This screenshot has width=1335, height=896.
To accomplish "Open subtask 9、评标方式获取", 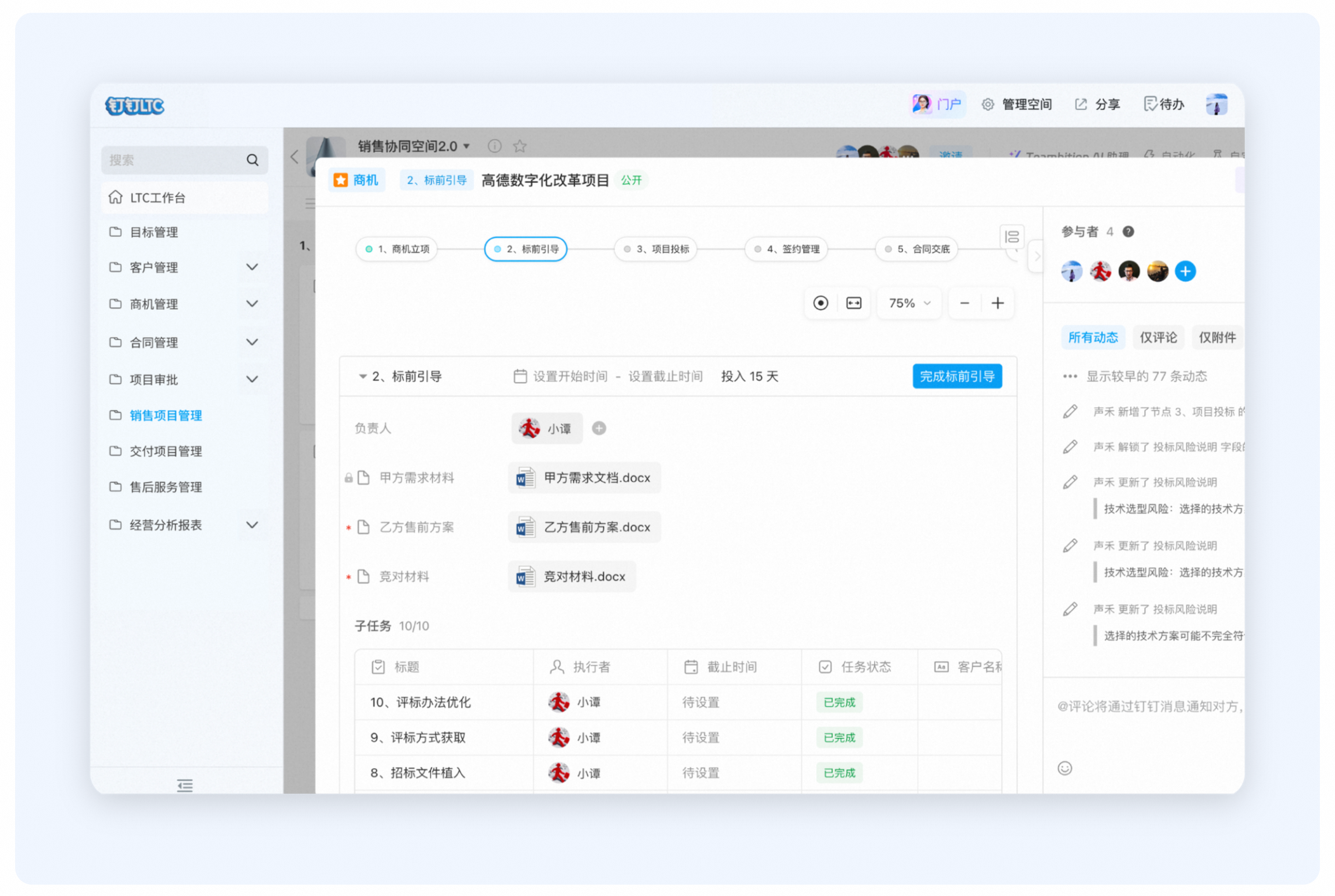I will (418, 738).
